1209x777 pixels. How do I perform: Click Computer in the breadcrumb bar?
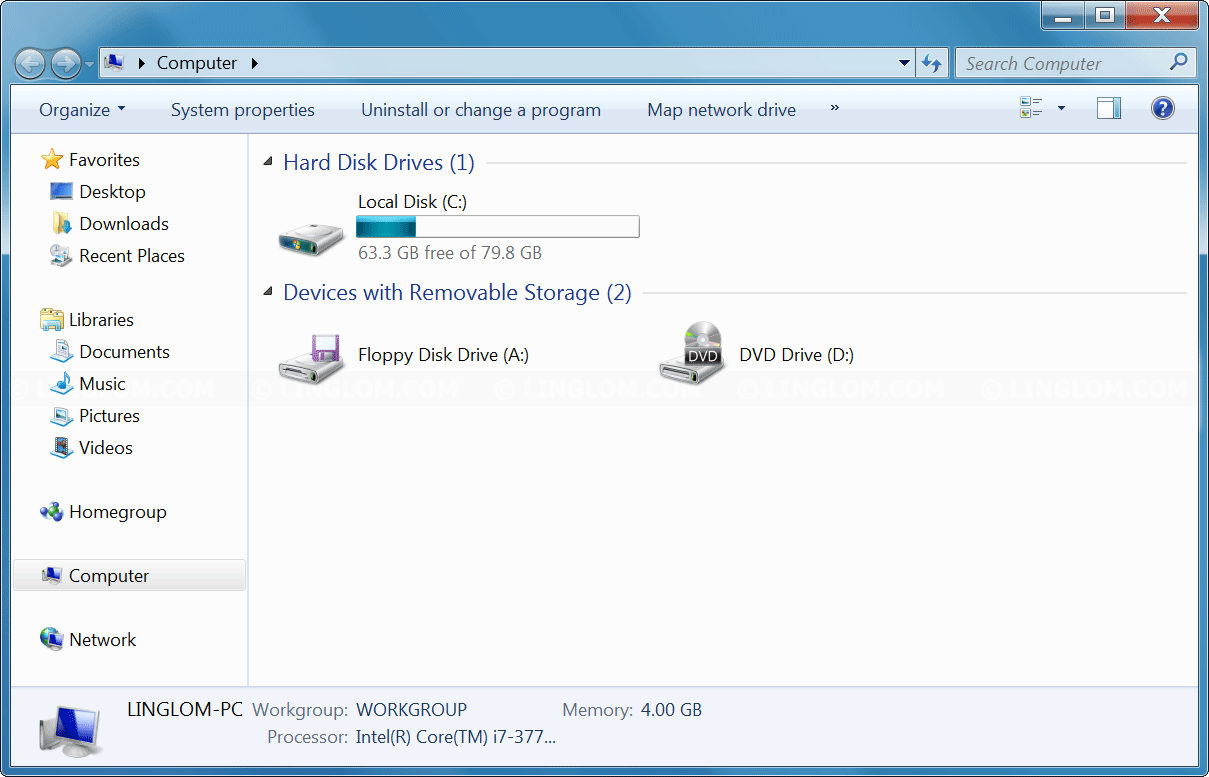[197, 62]
